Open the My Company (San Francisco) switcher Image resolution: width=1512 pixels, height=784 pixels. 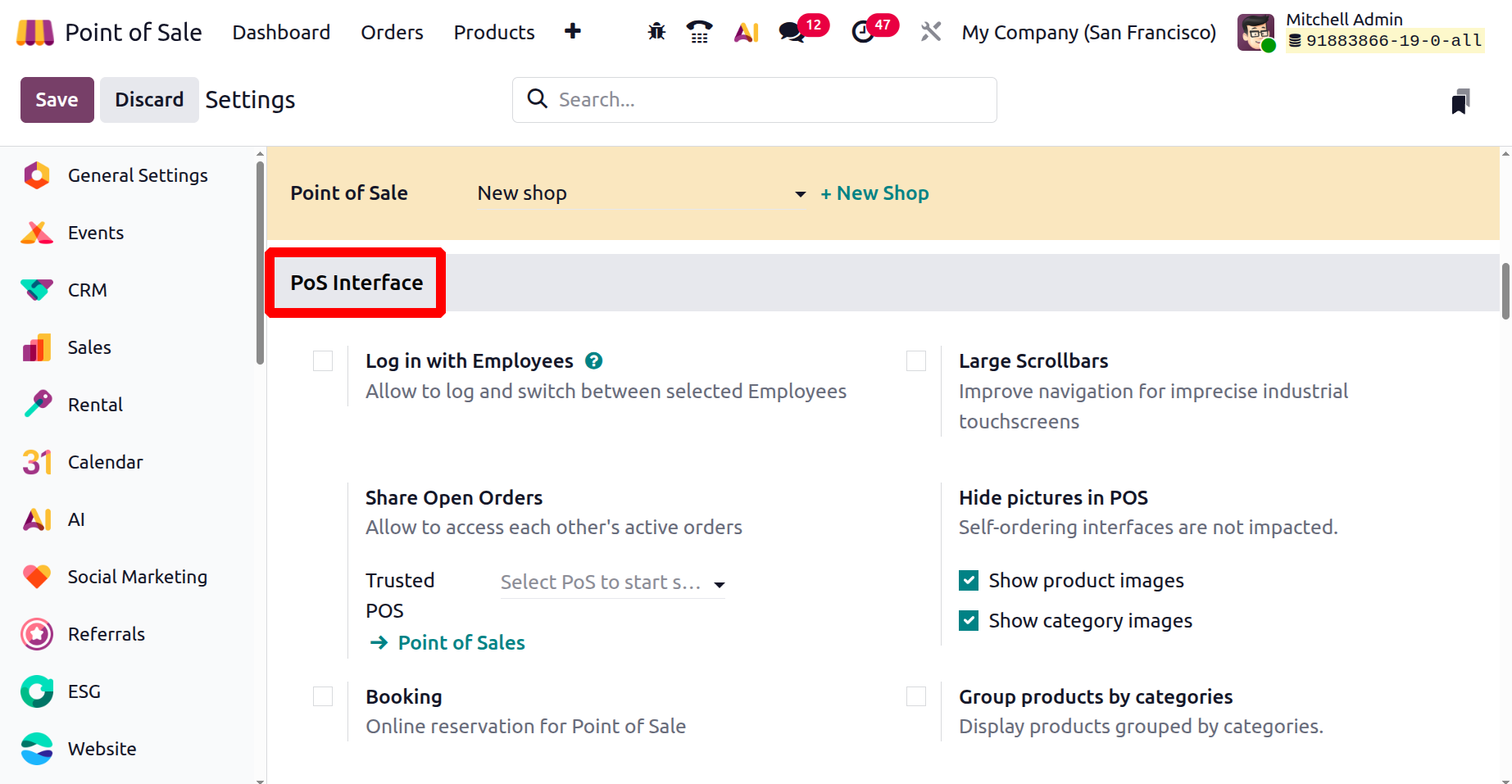pyautogui.click(x=1088, y=32)
